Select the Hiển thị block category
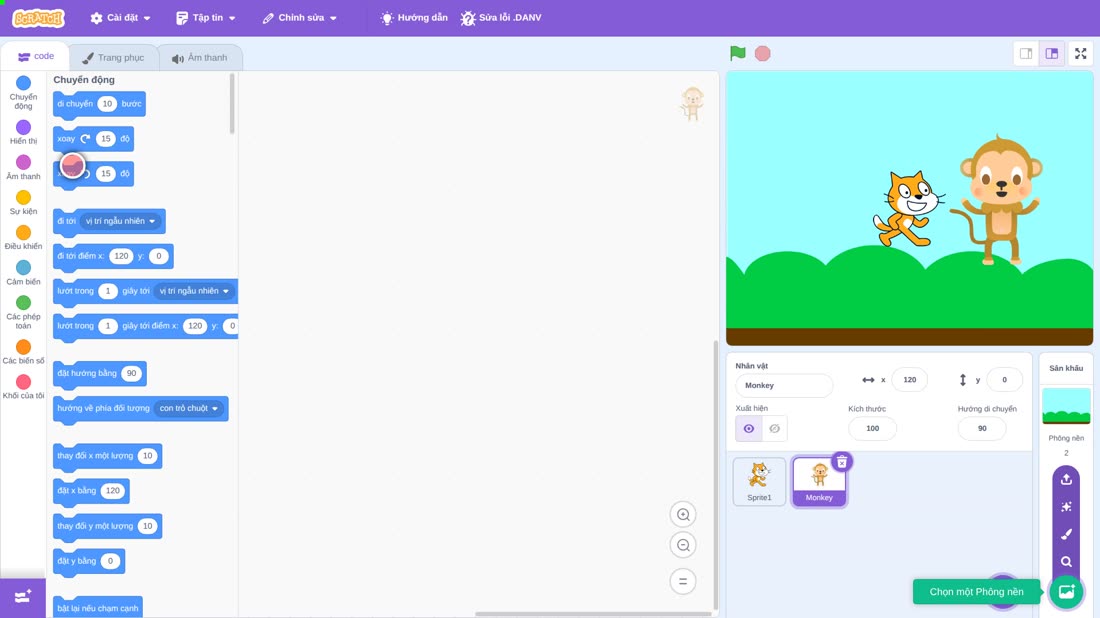This screenshot has width=1100, height=618. 23,133
